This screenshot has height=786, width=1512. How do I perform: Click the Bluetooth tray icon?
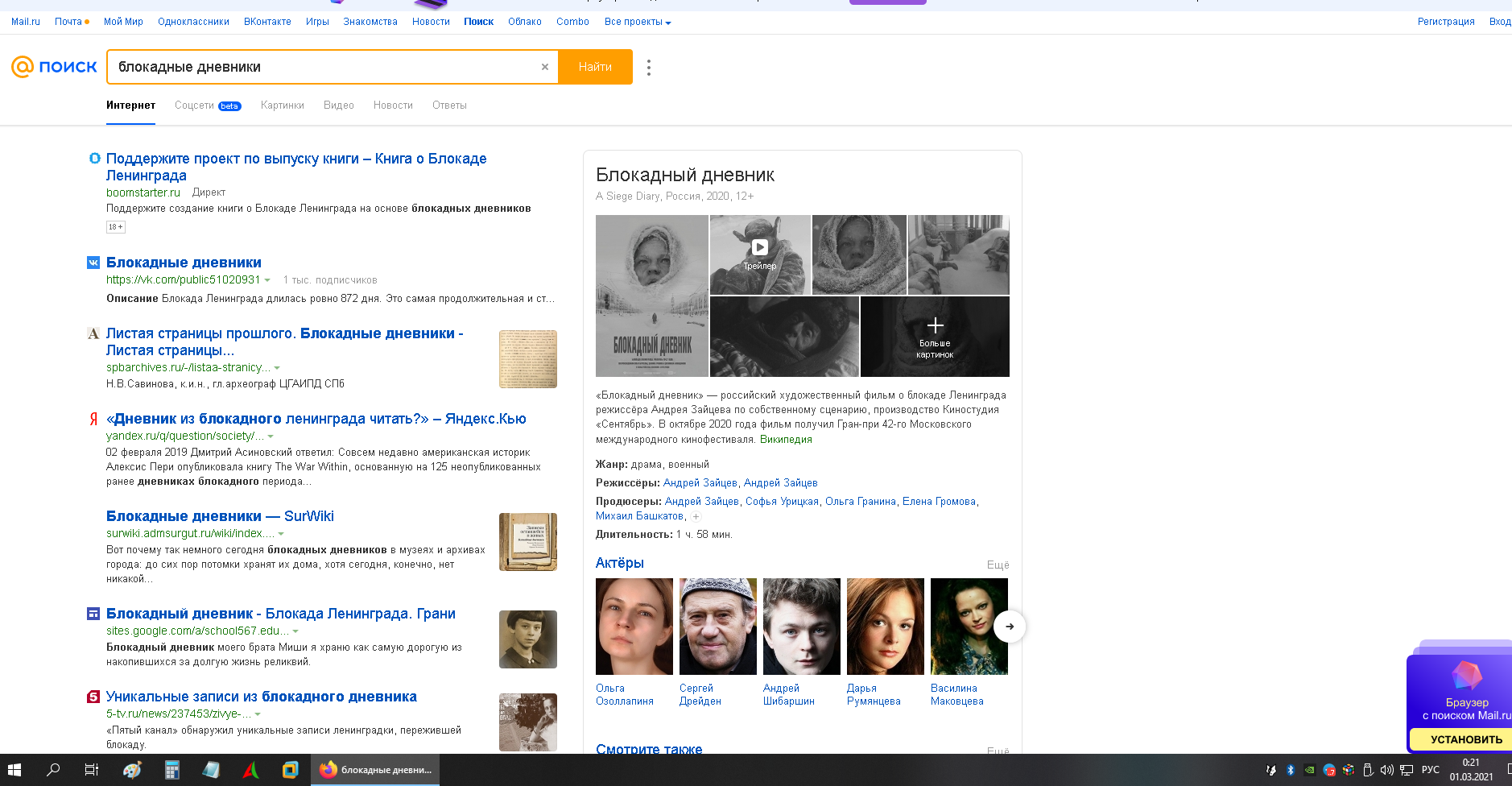click(1291, 770)
